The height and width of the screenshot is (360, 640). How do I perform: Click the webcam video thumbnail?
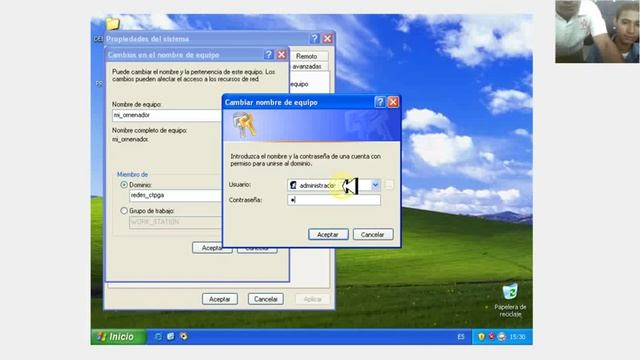tap(597, 31)
